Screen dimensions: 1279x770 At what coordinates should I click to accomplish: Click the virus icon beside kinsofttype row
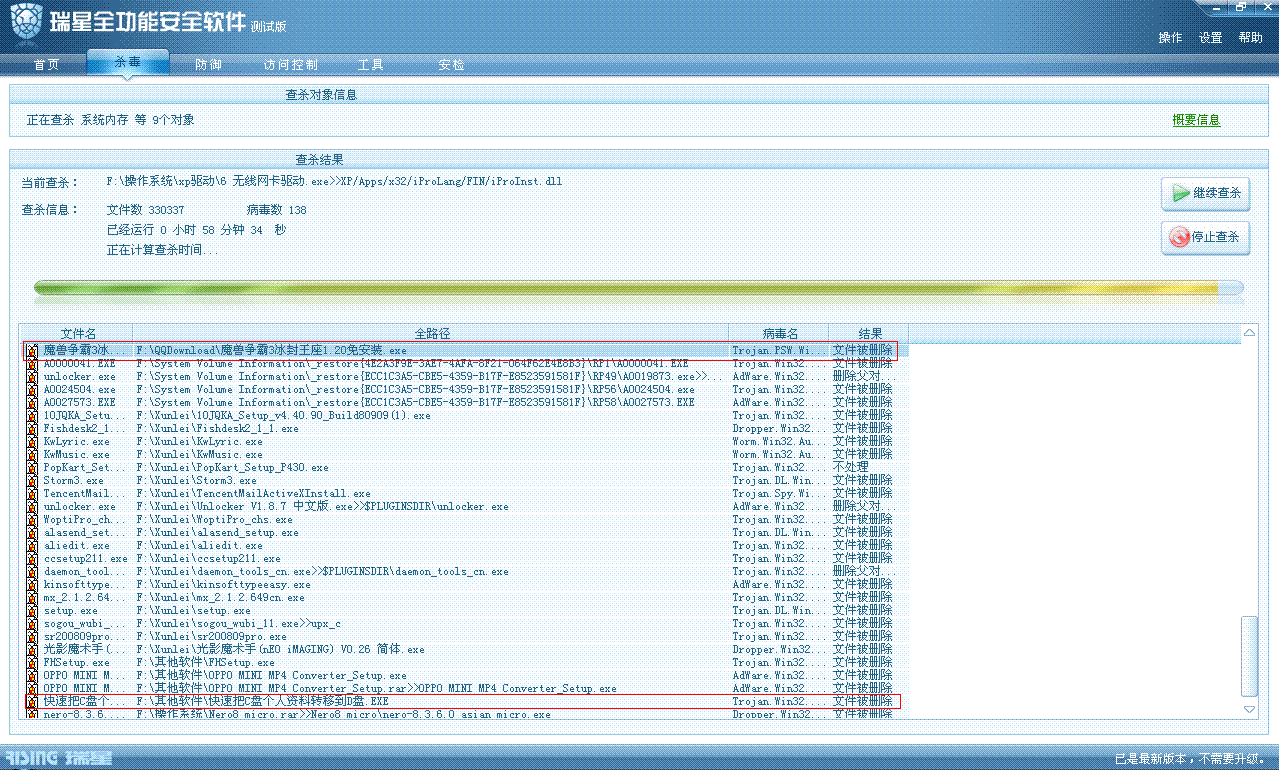[x=32, y=585]
